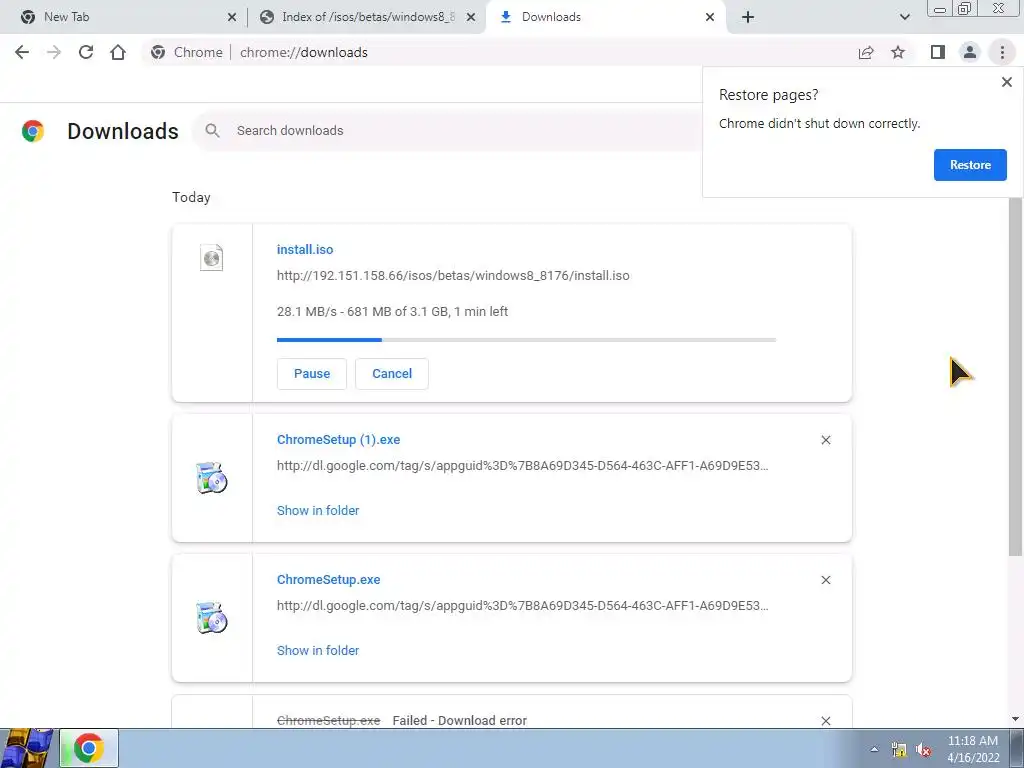The width and height of the screenshot is (1024, 768).
Task: Click the Chrome site info chip in address bar
Action: coord(187,52)
